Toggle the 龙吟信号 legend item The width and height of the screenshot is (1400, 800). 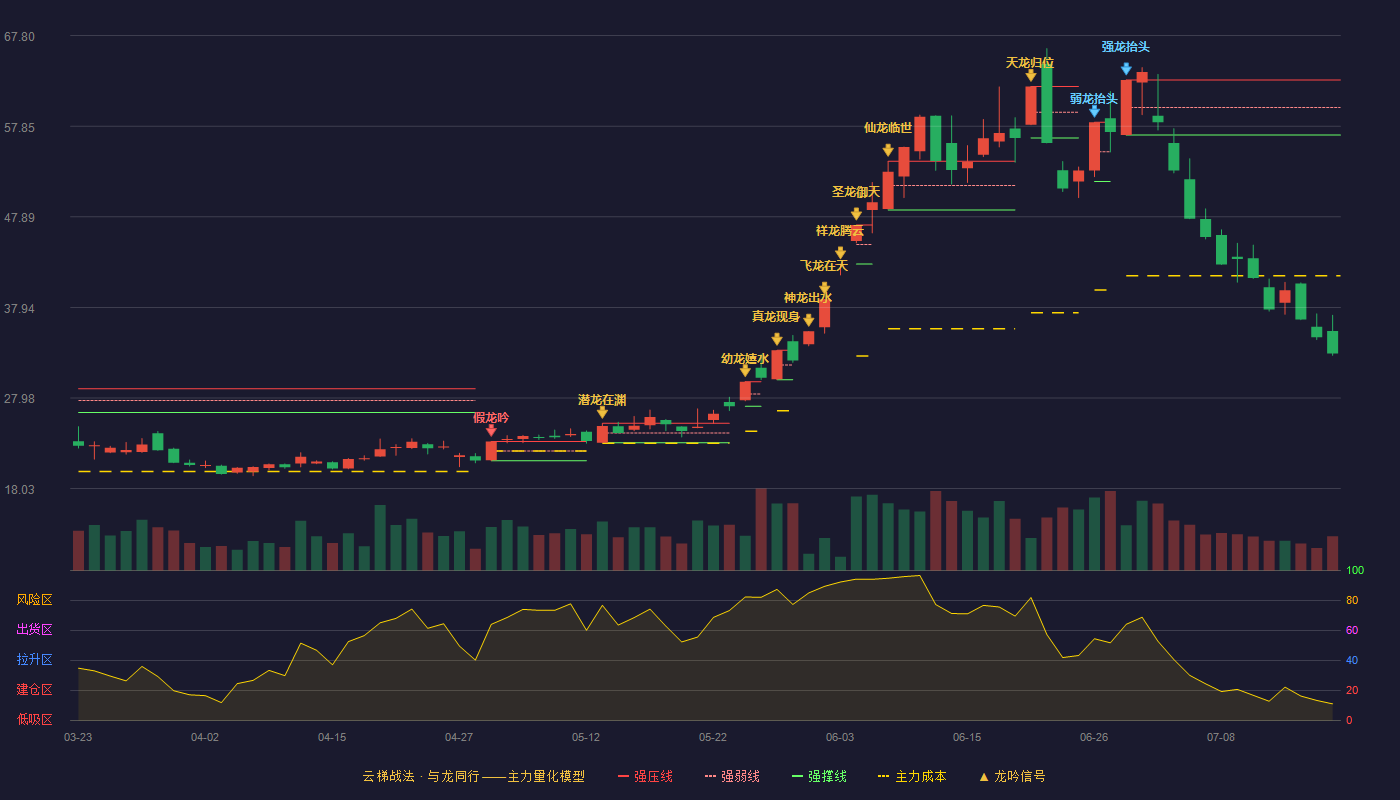[x=1012, y=776]
